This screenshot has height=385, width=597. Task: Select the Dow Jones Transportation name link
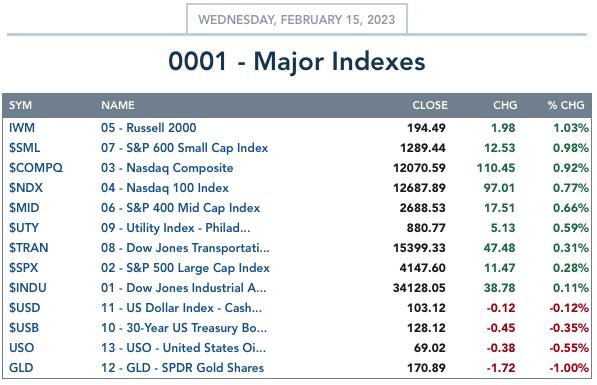(x=185, y=248)
